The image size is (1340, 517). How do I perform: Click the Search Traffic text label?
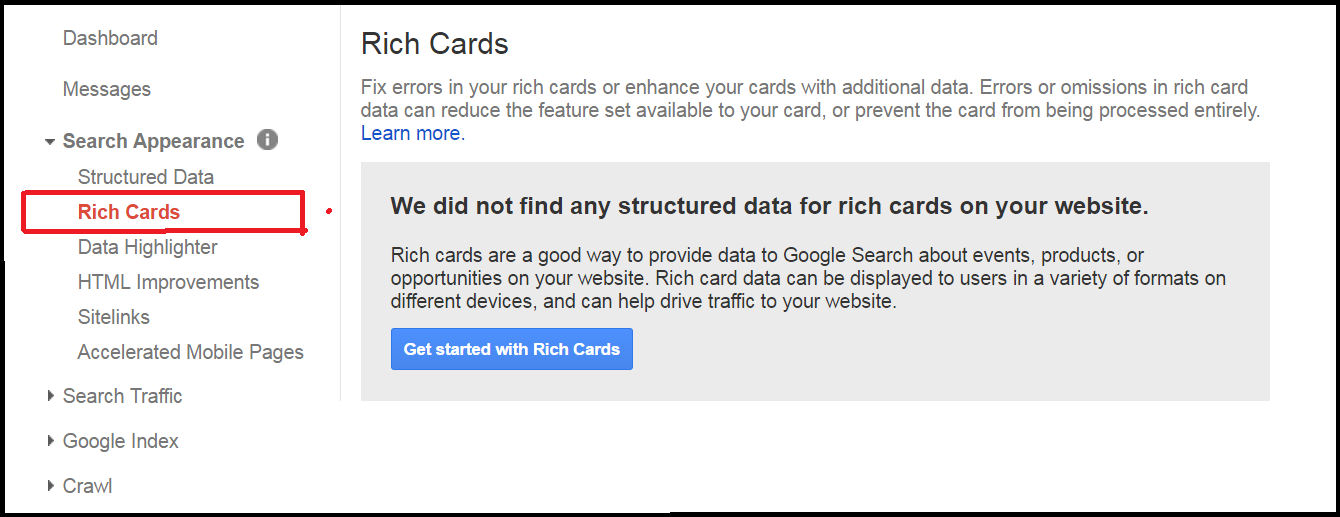pos(122,396)
